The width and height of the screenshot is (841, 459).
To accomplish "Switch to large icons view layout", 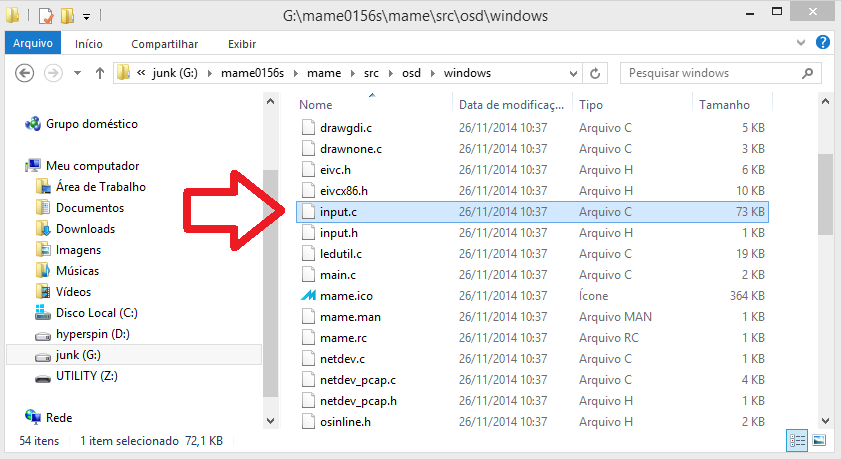I will pos(819,440).
